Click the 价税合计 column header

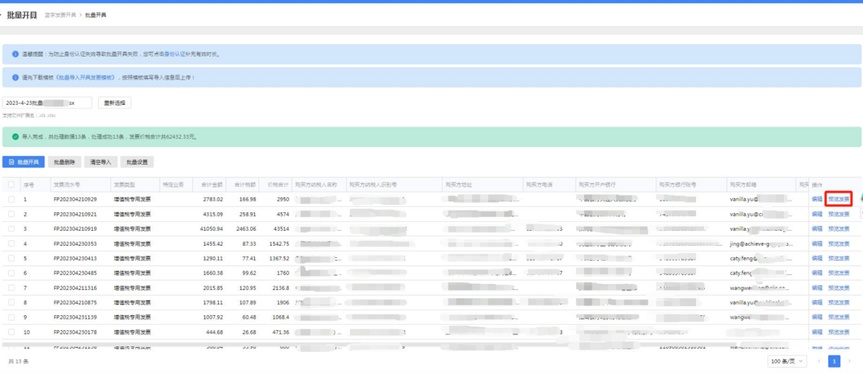pos(278,185)
